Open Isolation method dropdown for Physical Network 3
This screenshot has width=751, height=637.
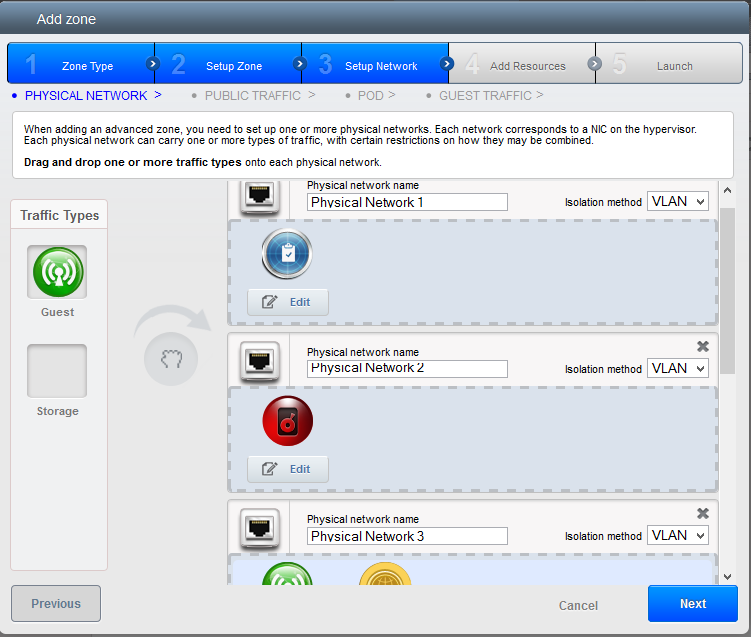click(x=678, y=535)
